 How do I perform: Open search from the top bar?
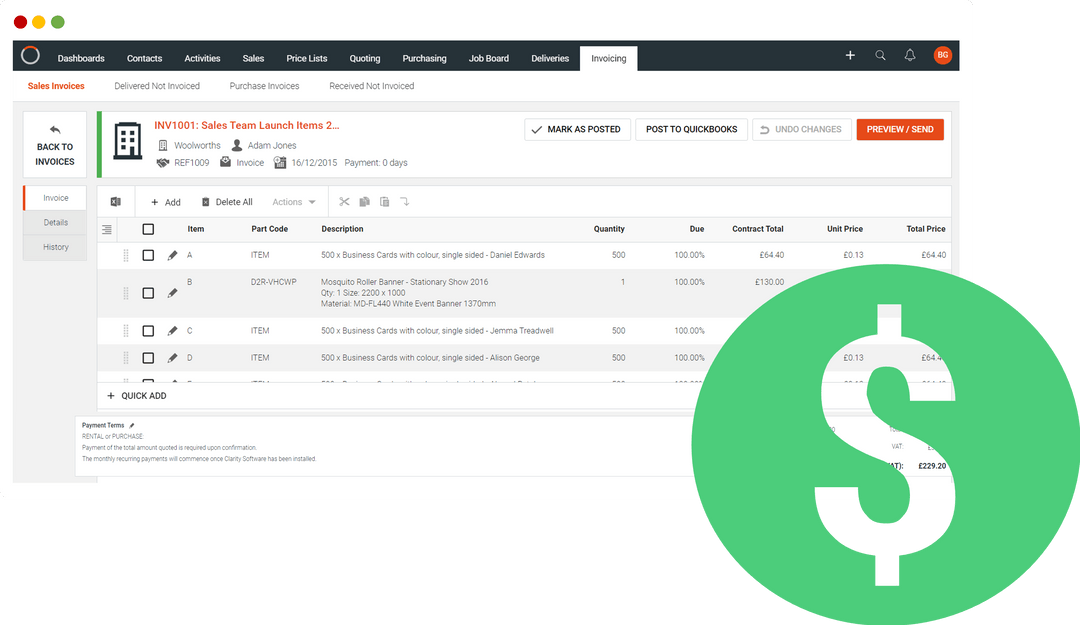pos(880,57)
